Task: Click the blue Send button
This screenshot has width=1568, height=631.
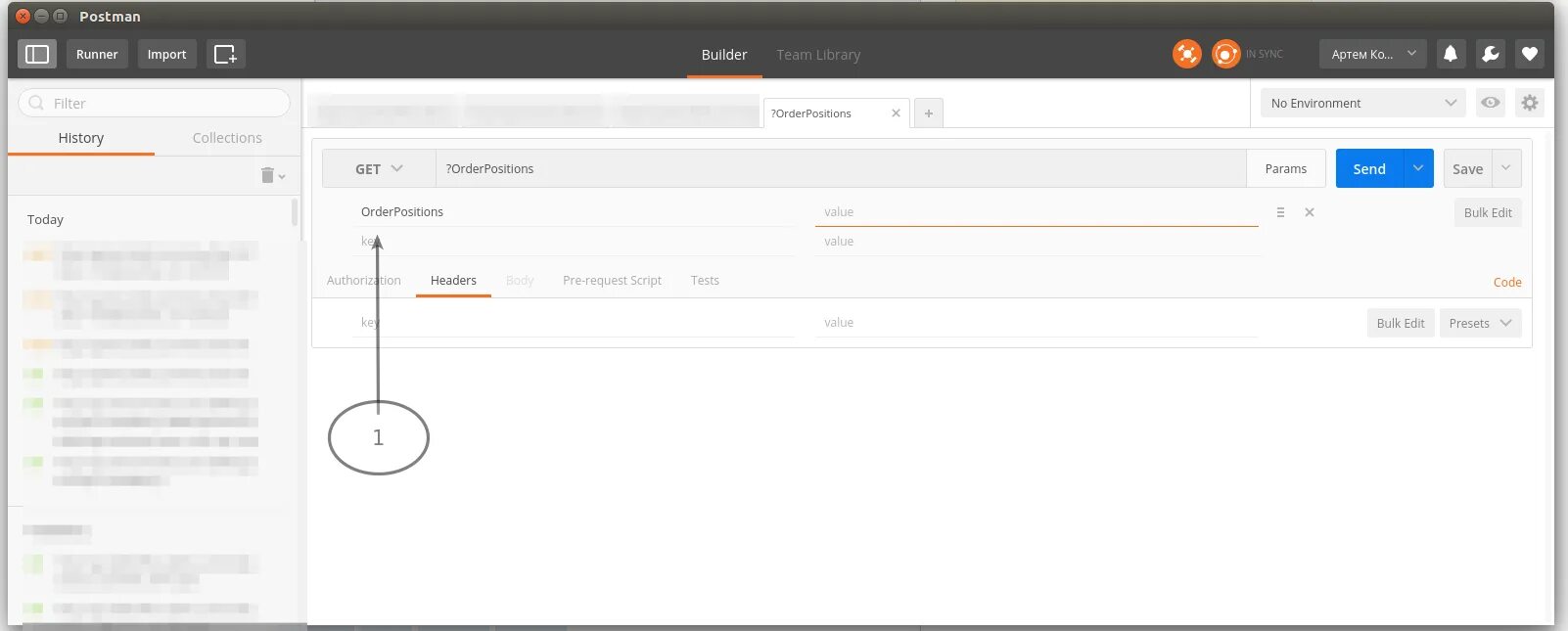Action: (1369, 168)
